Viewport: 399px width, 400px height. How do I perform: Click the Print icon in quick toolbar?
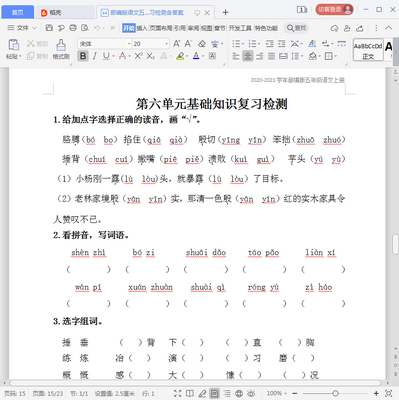click(73, 28)
